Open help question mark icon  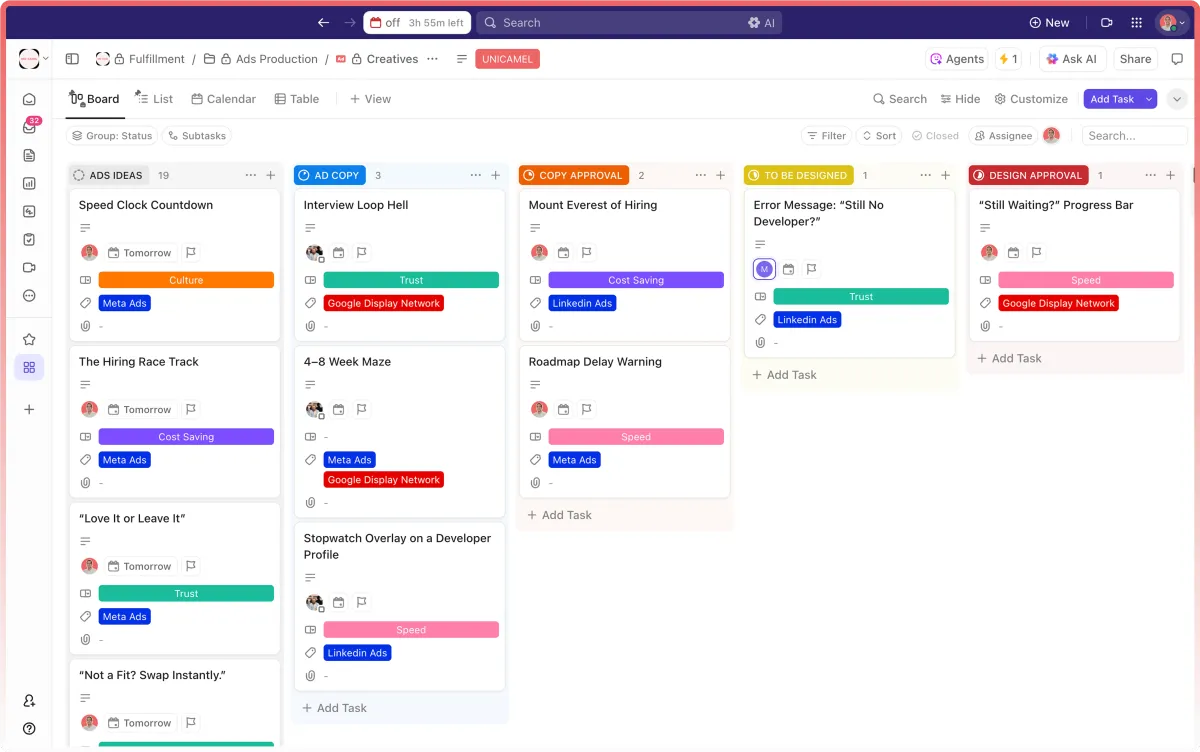[29, 729]
